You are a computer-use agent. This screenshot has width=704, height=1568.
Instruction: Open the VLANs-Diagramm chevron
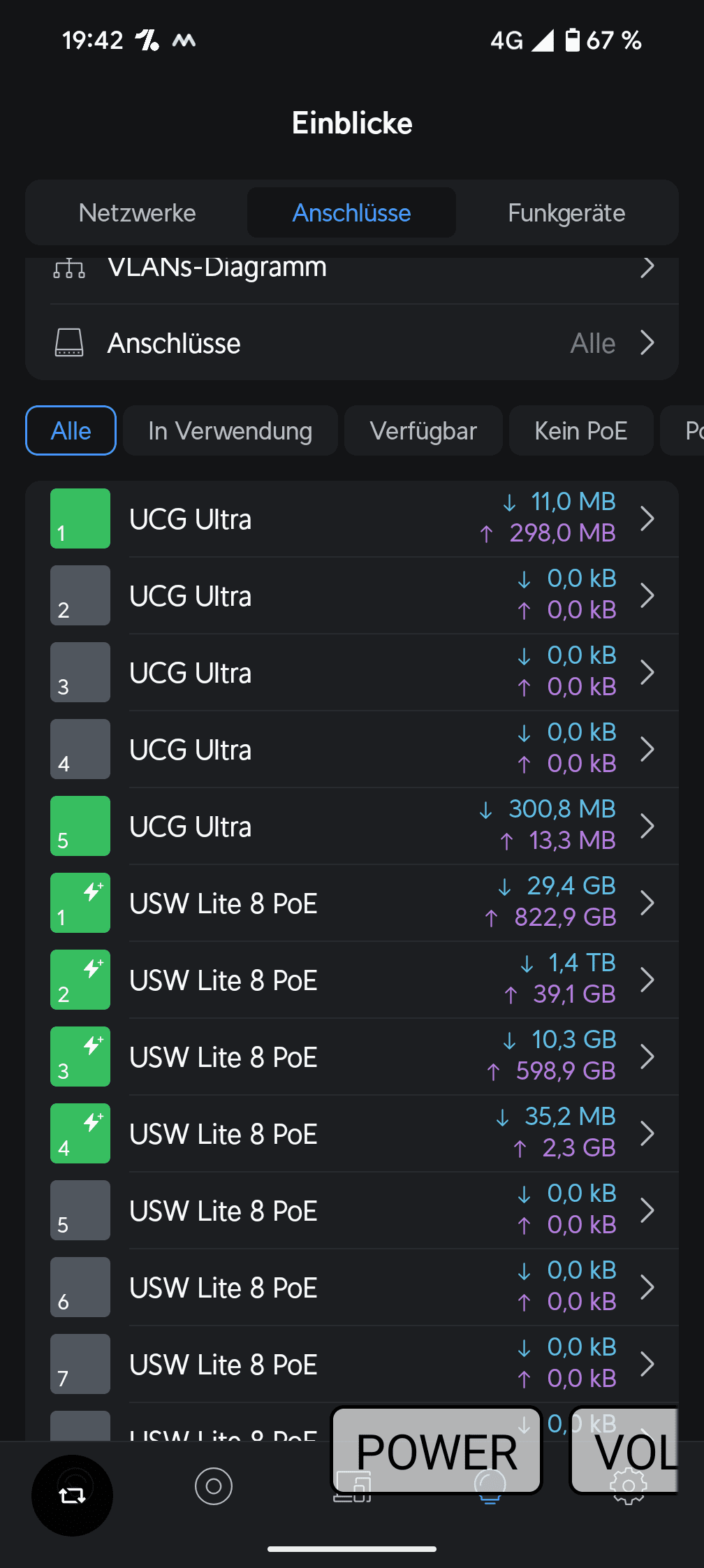647,267
